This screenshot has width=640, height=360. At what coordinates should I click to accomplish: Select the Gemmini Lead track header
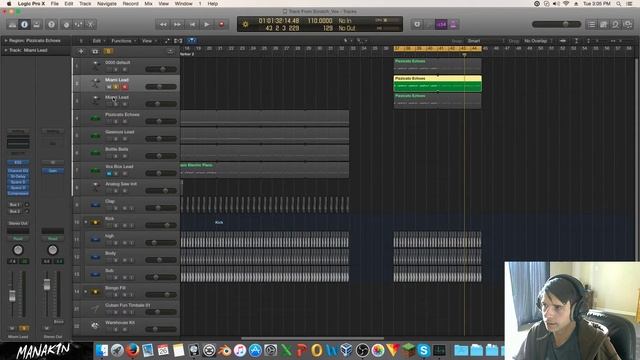(126, 136)
